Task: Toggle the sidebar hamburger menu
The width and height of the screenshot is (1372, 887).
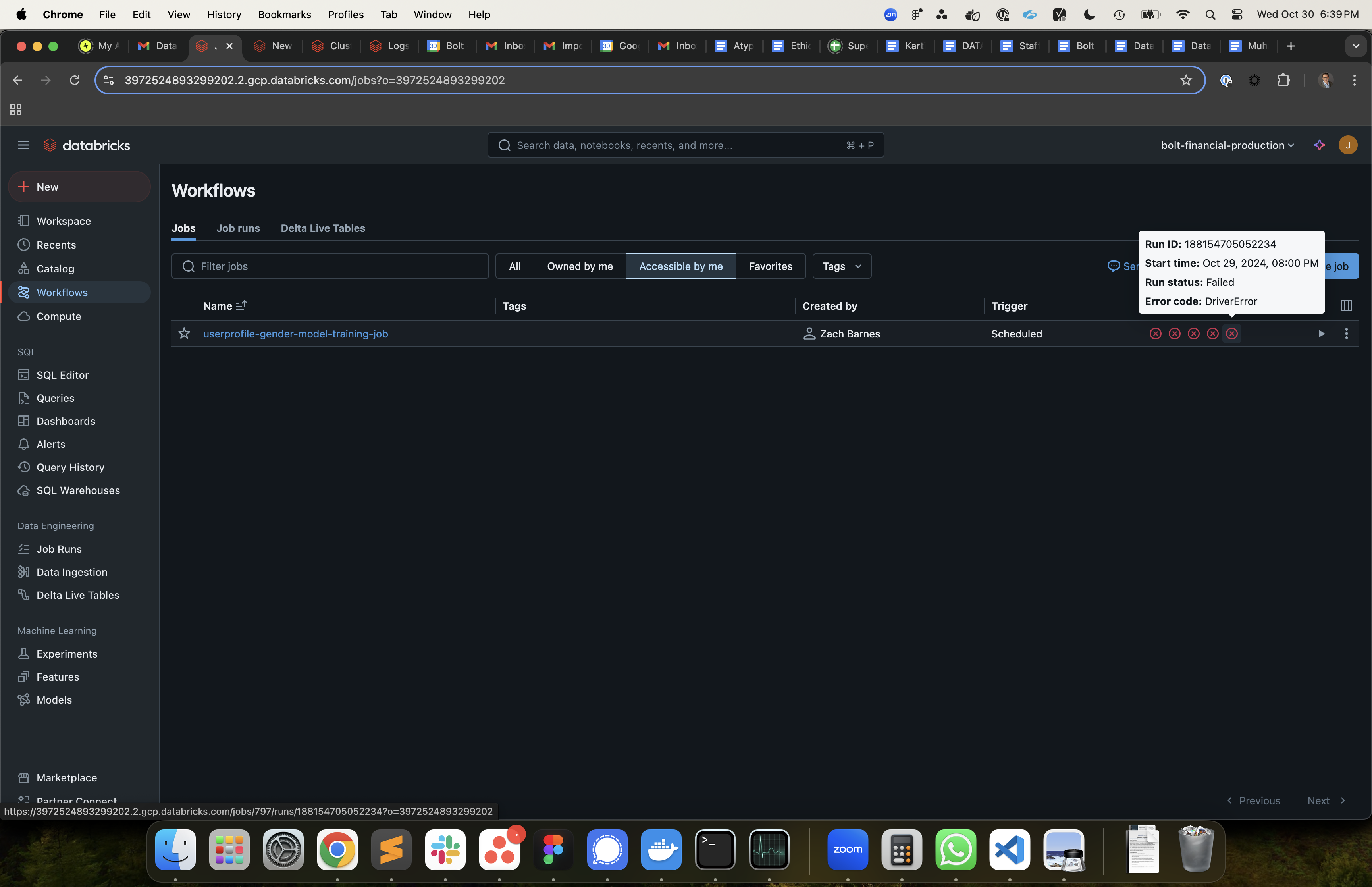Action: coord(23,145)
